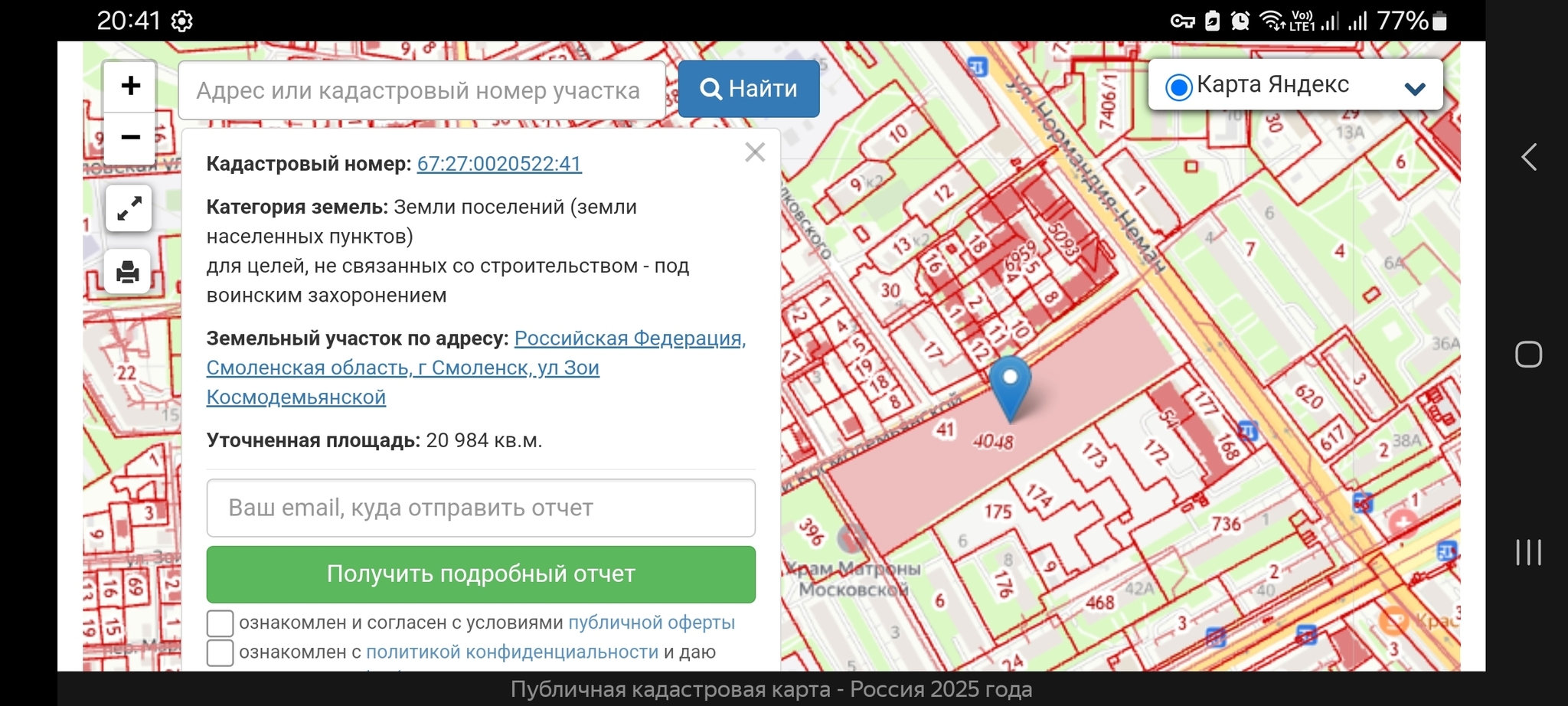Open settings gear in status bar
The width and height of the screenshot is (1568, 706).
181,21
